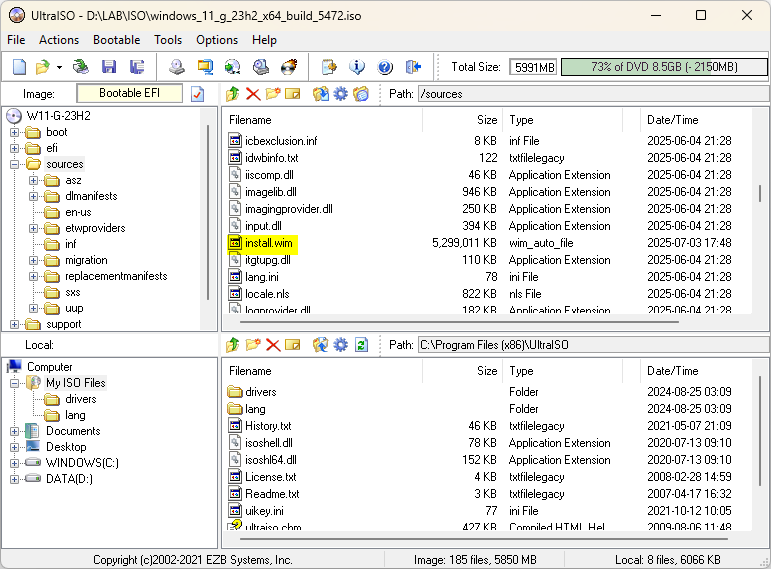Select the install.wim file
The width and height of the screenshot is (771, 569).
point(268,243)
